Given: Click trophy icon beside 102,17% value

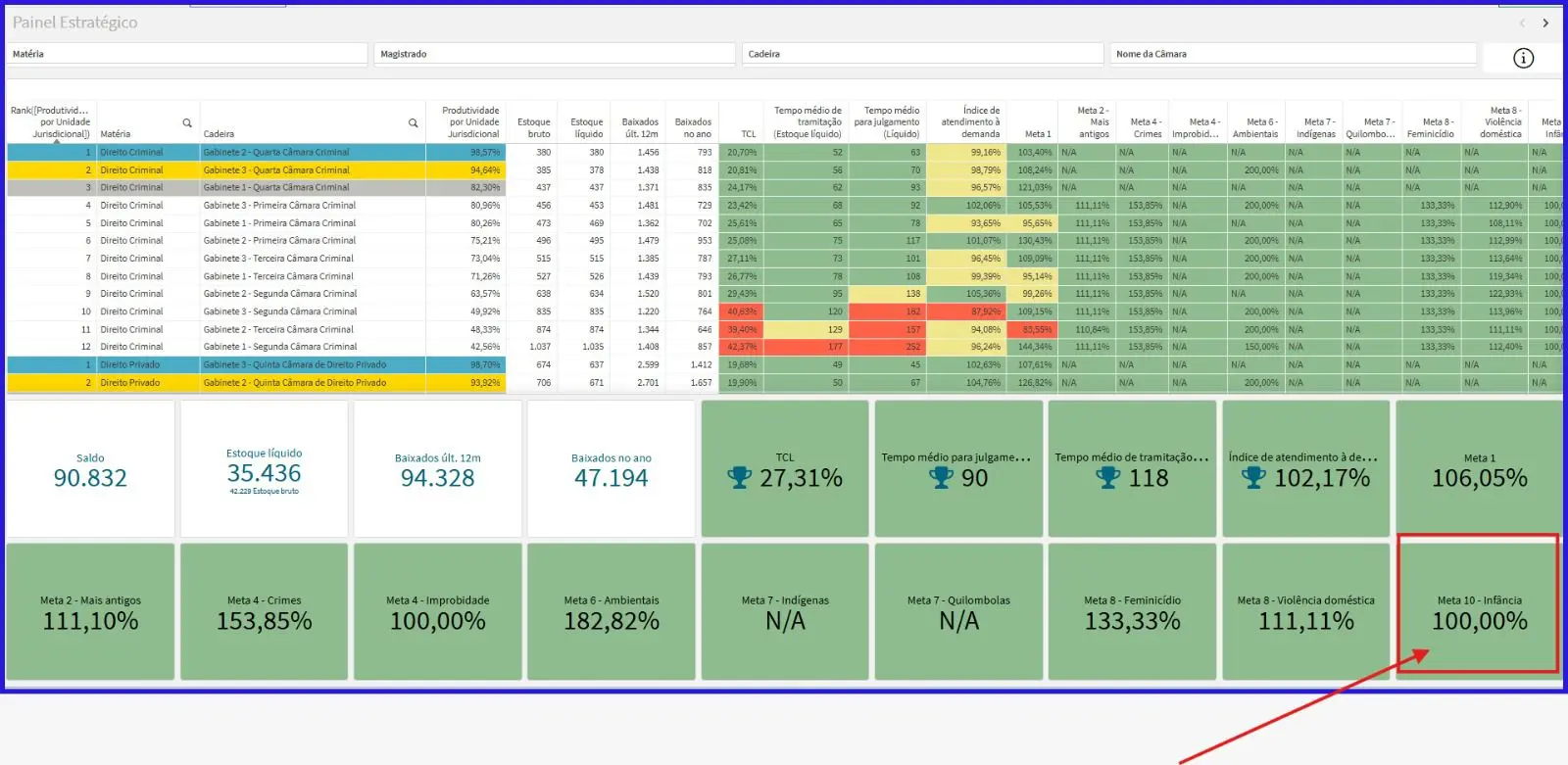Looking at the screenshot, I should click(x=1253, y=478).
